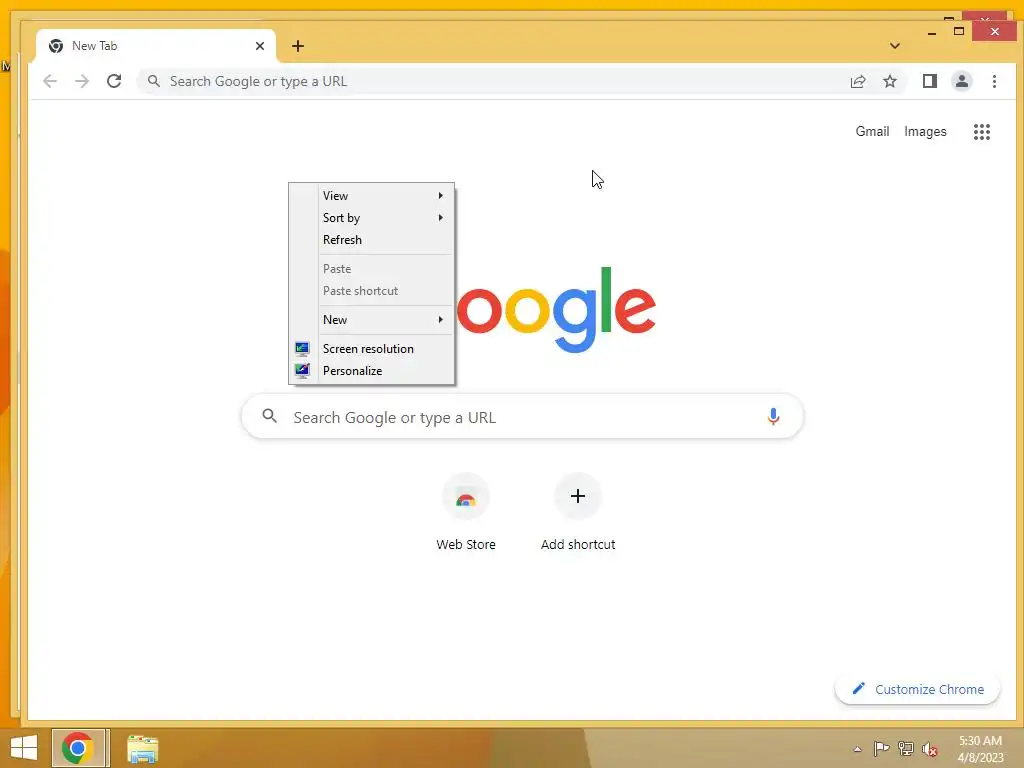Click the Personalize monitor icon
1024x768 pixels.
pos(302,370)
